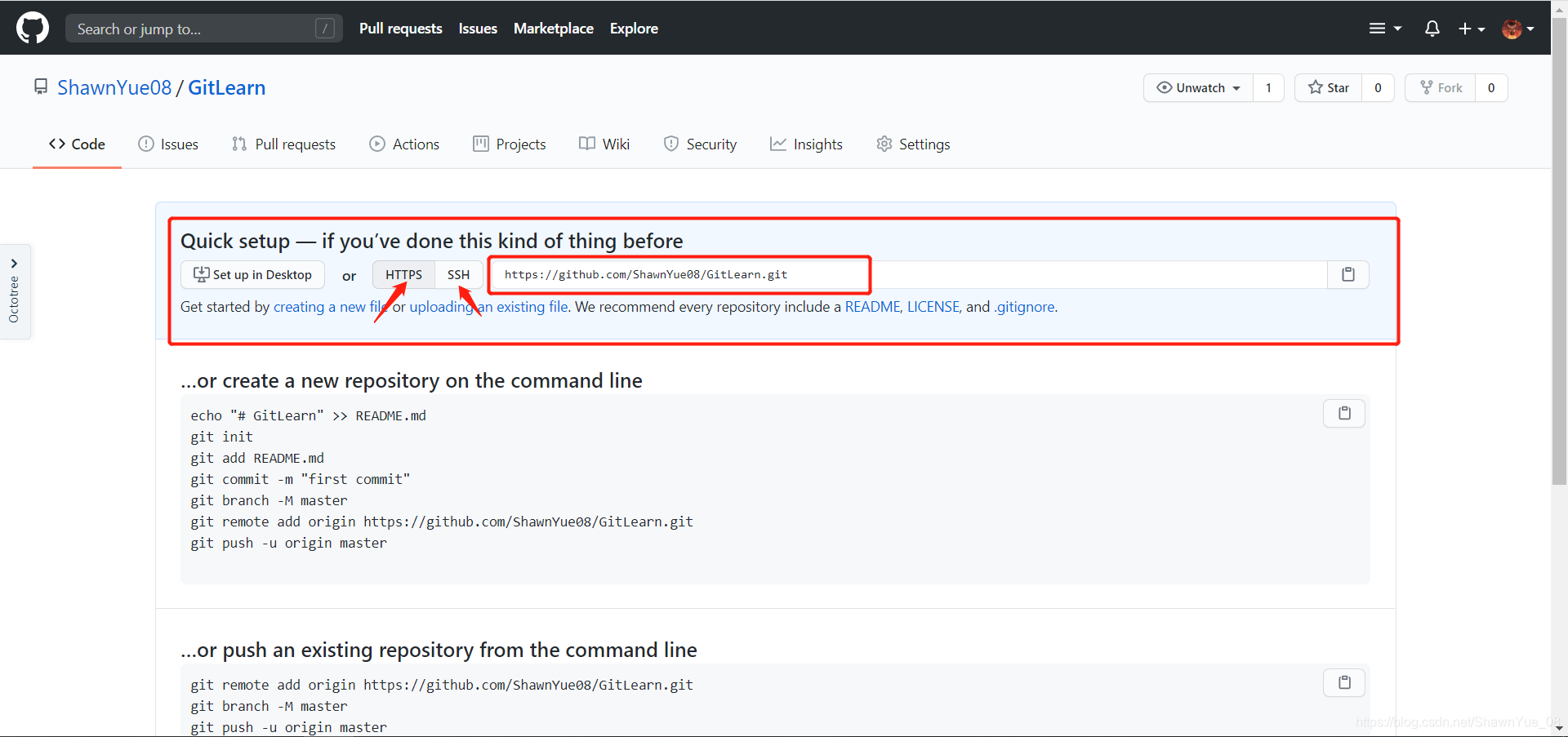This screenshot has height=737, width=1568.
Task: Open the creating a new file link
Action: pyautogui.click(x=331, y=307)
